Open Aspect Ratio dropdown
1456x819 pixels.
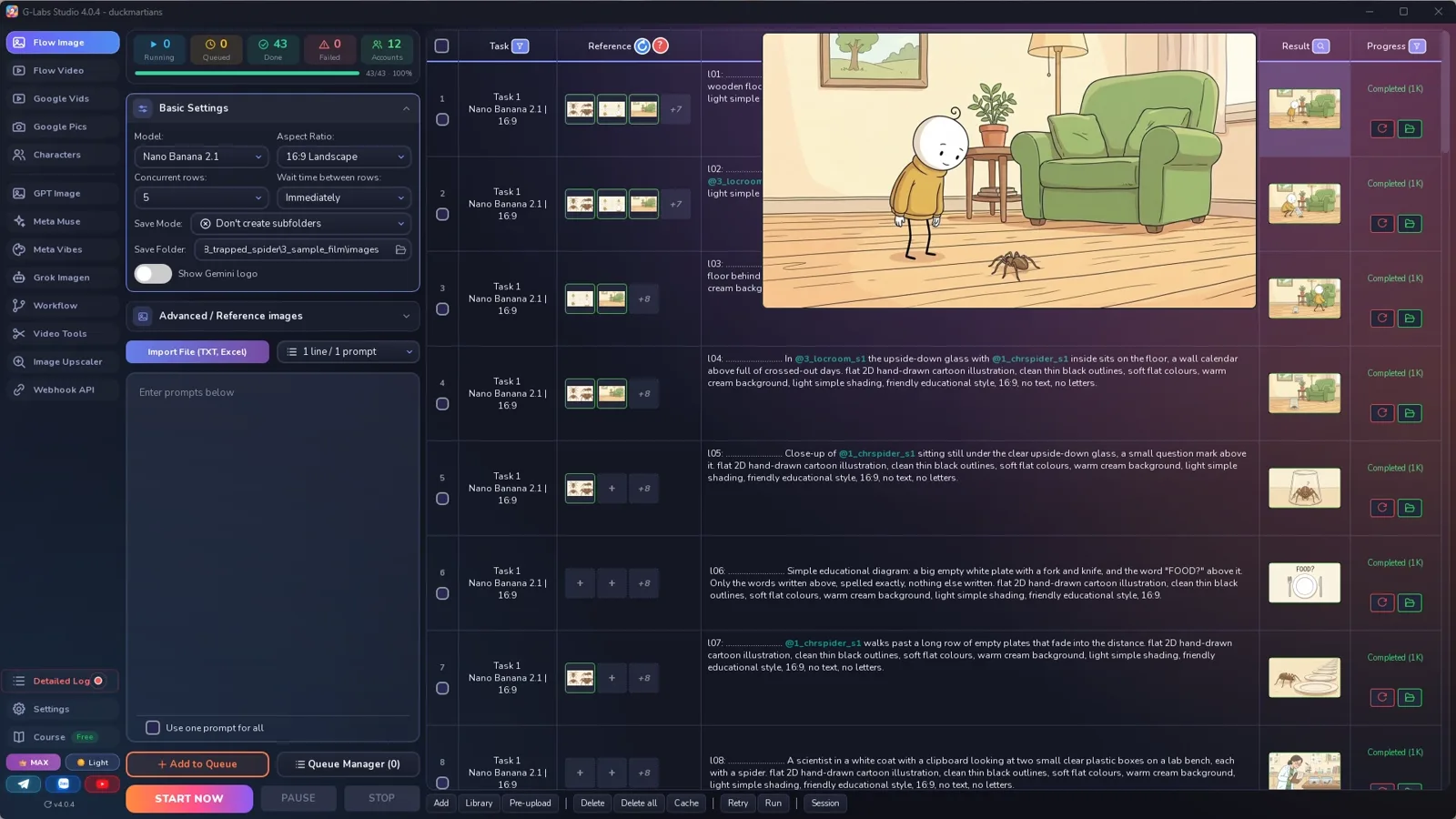[x=344, y=157]
